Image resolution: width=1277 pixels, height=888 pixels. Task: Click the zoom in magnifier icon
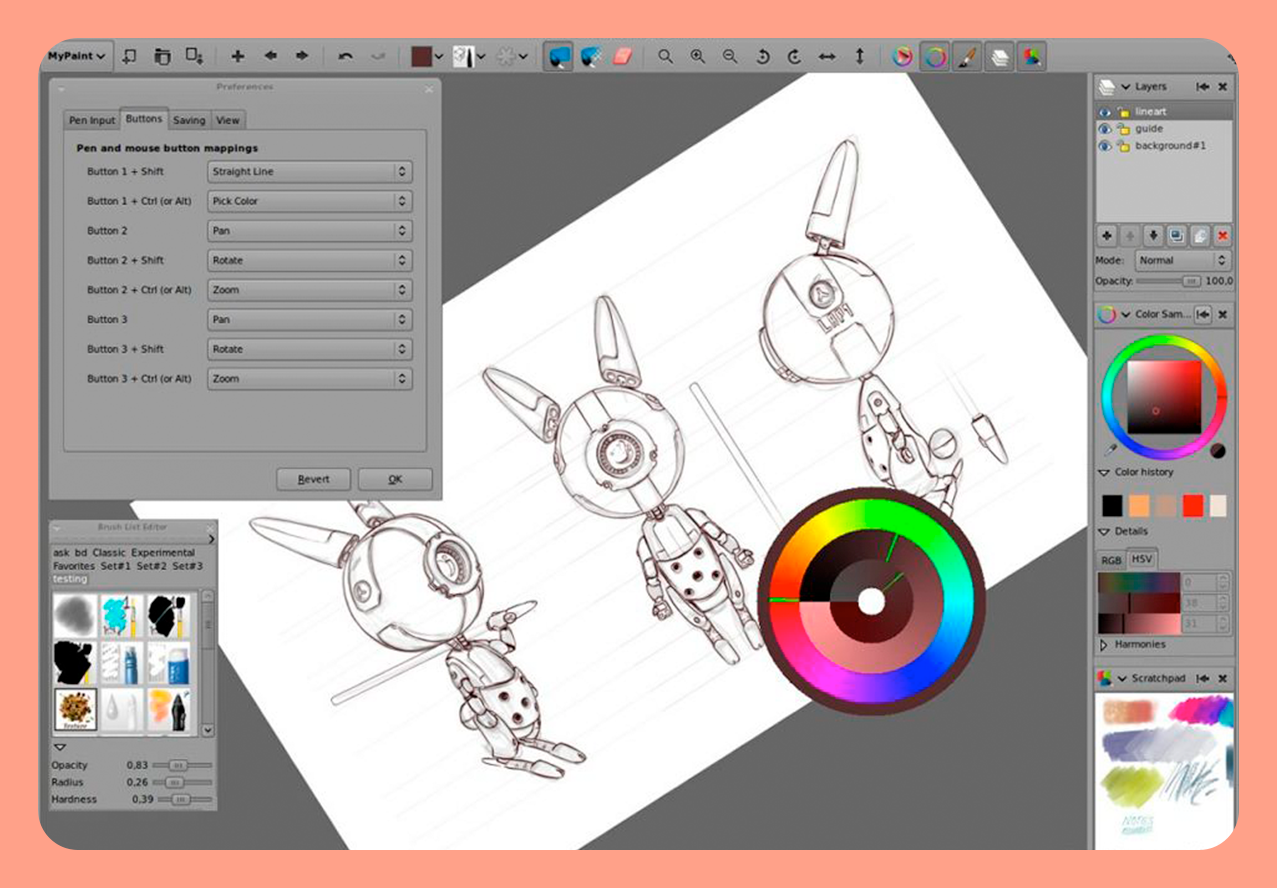(698, 57)
